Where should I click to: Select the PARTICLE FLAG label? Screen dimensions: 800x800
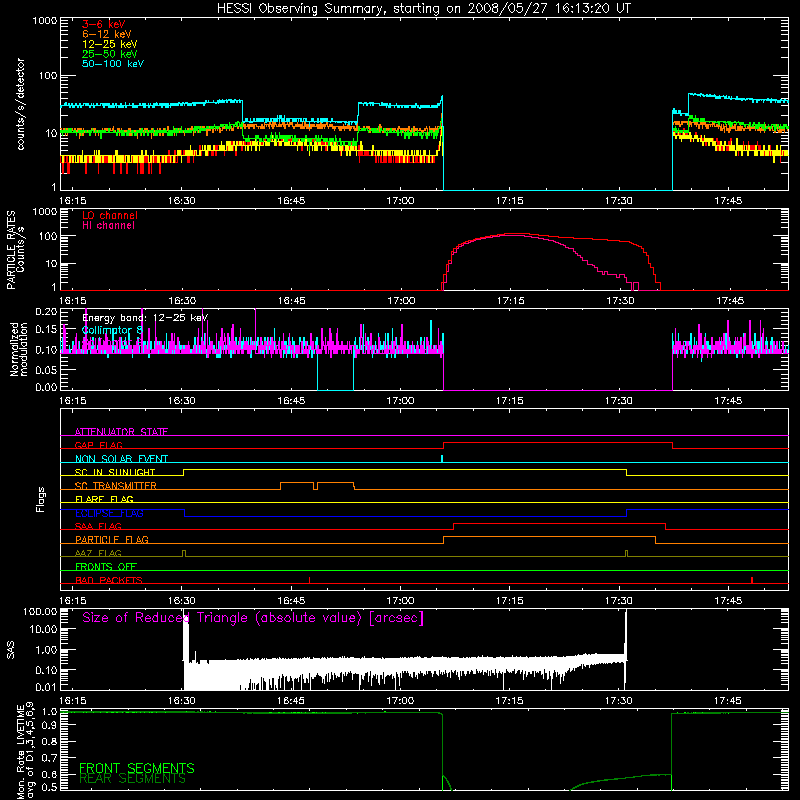tap(112, 539)
